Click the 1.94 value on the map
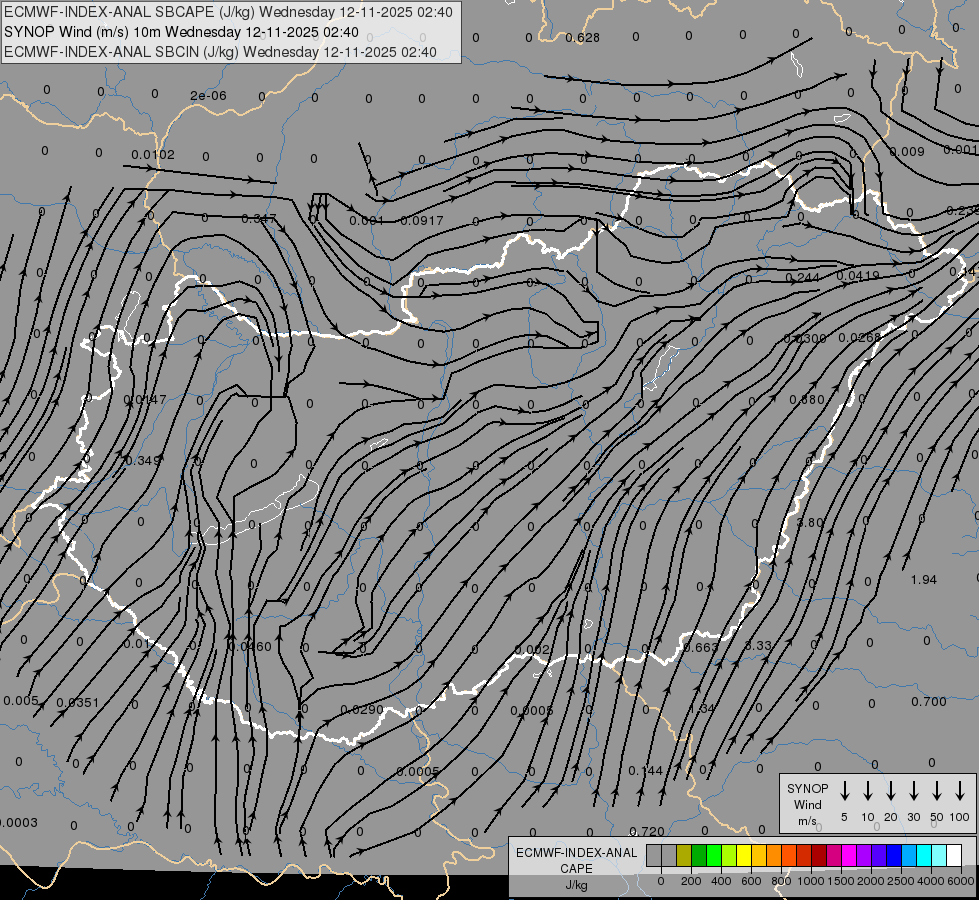 pos(923,580)
